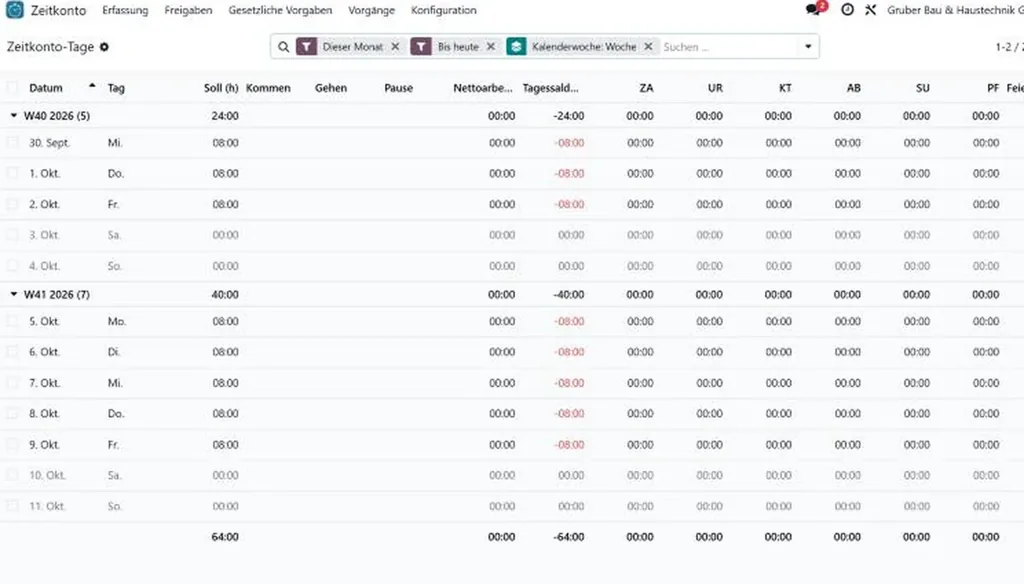This screenshot has height=584, width=1024.
Task: Click the Soll (h) column header
Action: click(221, 88)
